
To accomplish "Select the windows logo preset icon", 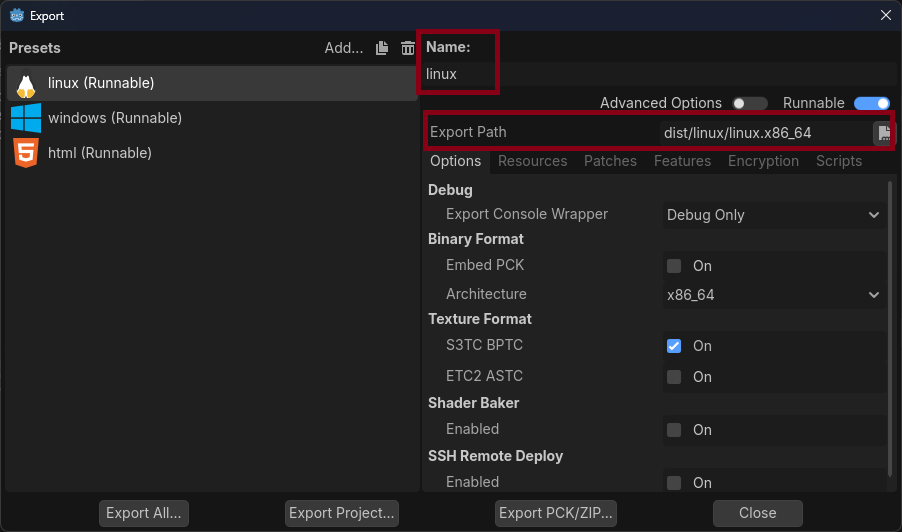I will [x=26, y=118].
